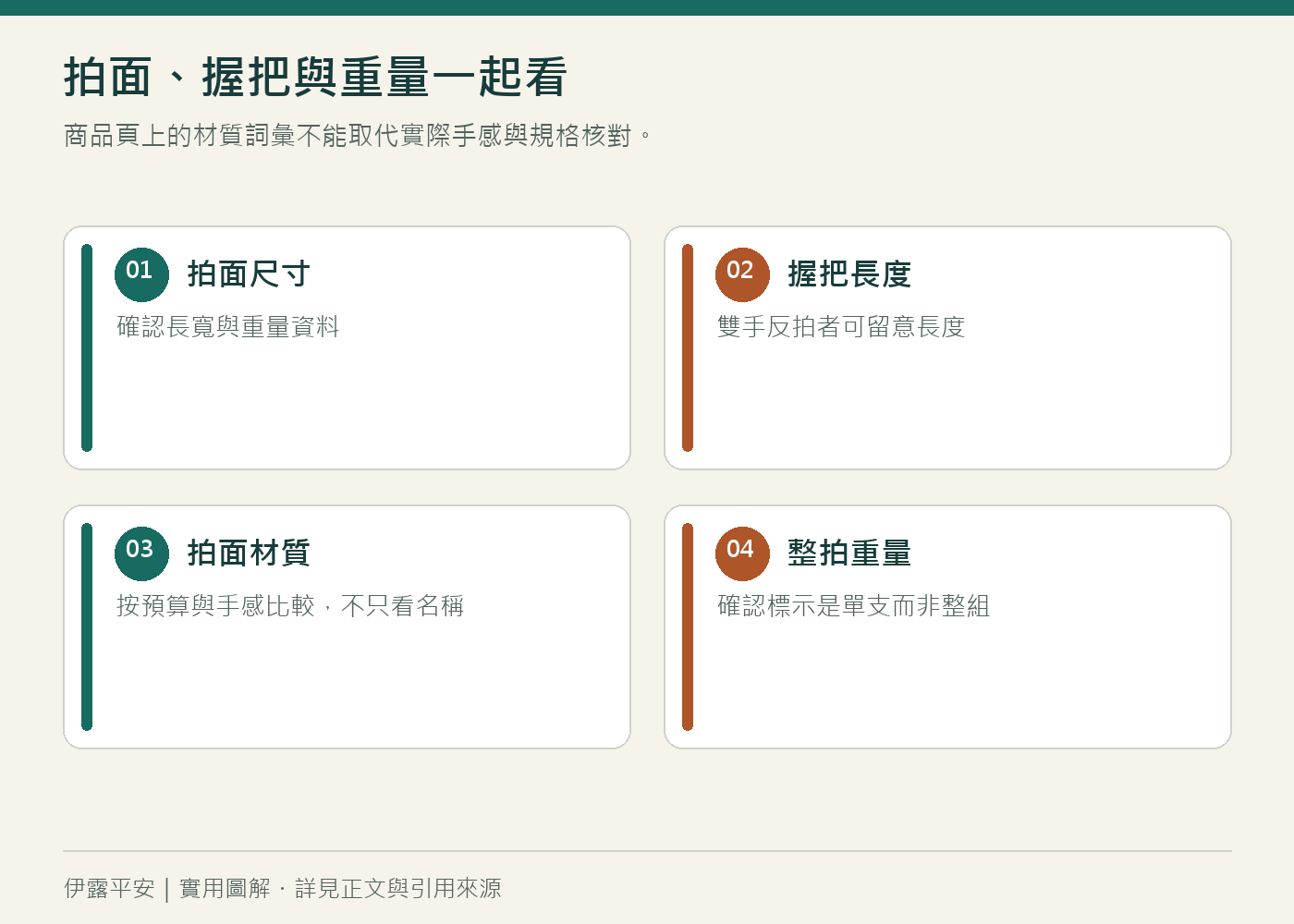Click the footer text 實用圖解
The image size is (1294, 924).
(225, 889)
